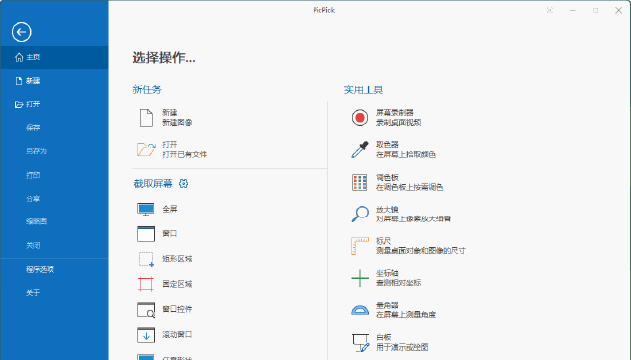Screen dimensions: 631x360
Task: Click the 白板 whiteboard icon
Action: (x=361, y=343)
